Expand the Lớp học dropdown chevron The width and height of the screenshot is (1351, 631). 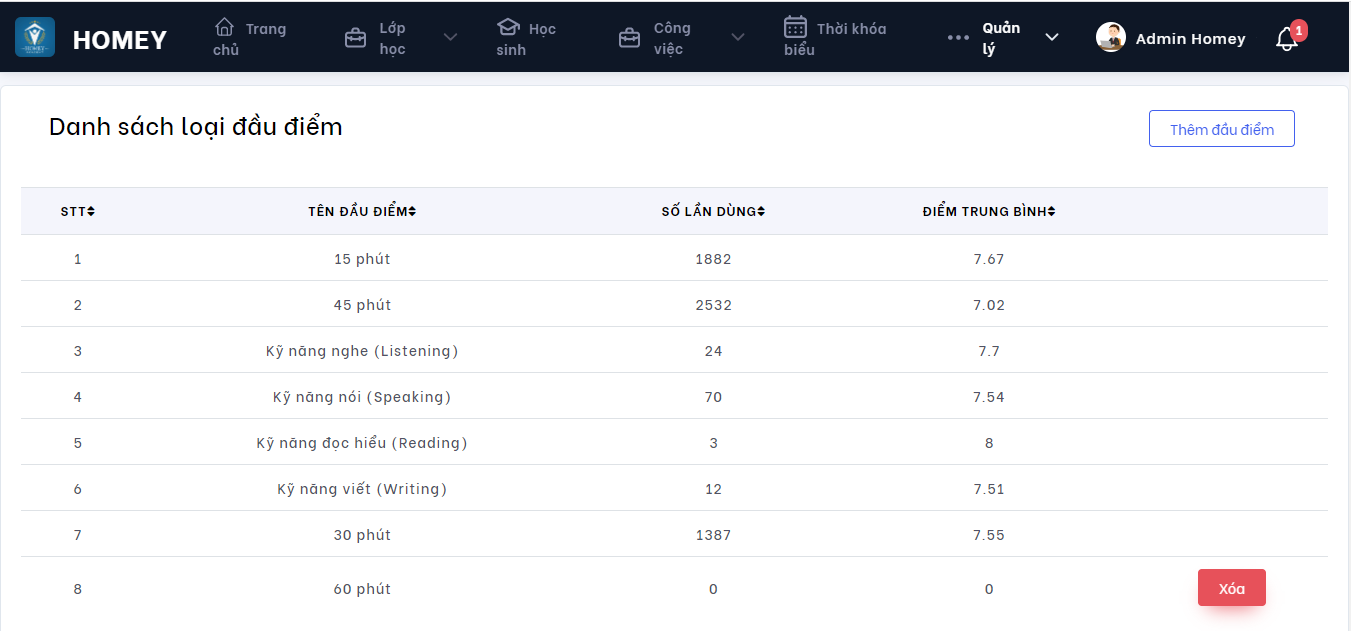(450, 38)
